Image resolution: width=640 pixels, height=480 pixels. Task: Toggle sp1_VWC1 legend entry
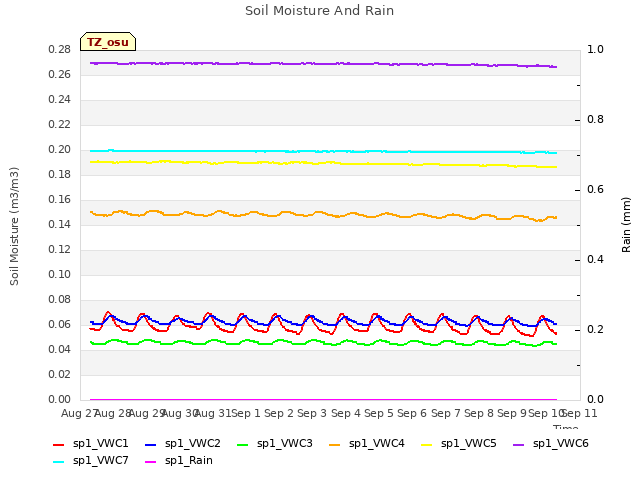(91, 443)
